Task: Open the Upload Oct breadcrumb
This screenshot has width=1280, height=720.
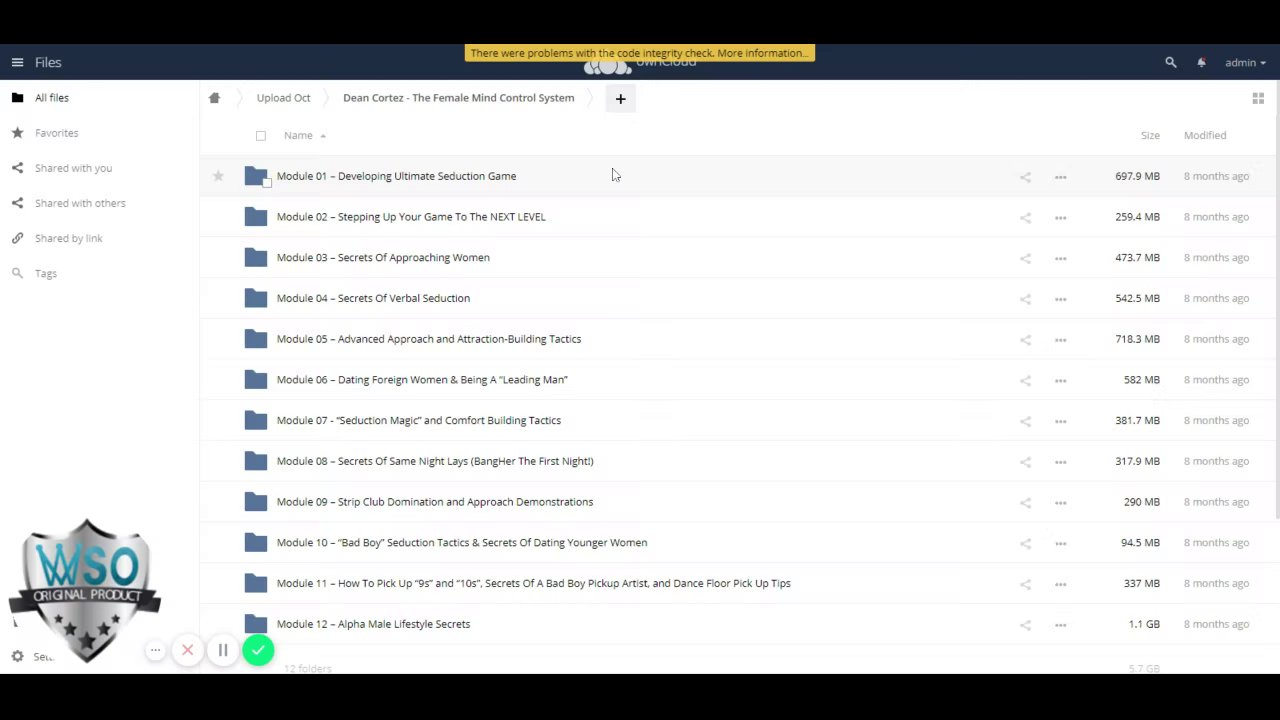Action: point(283,98)
